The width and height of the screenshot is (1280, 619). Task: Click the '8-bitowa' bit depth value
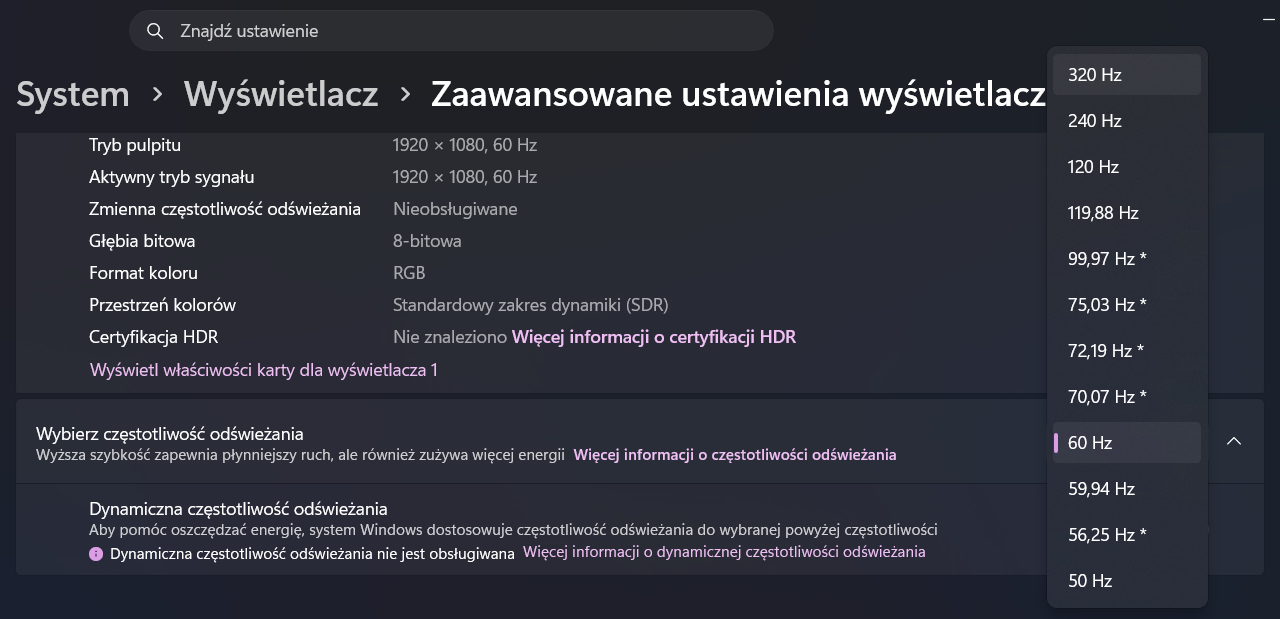click(427, 241)
